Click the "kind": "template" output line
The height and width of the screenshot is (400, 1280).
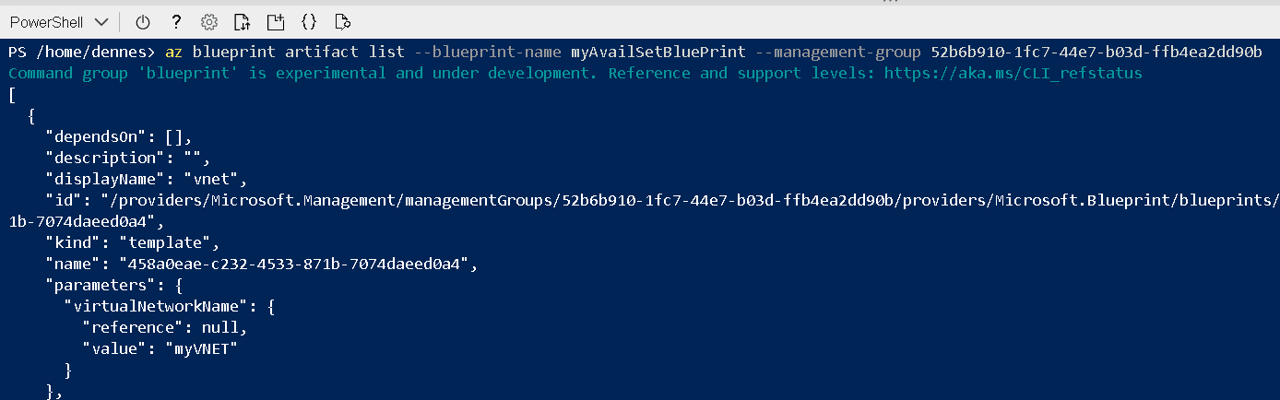coord(132,243)
